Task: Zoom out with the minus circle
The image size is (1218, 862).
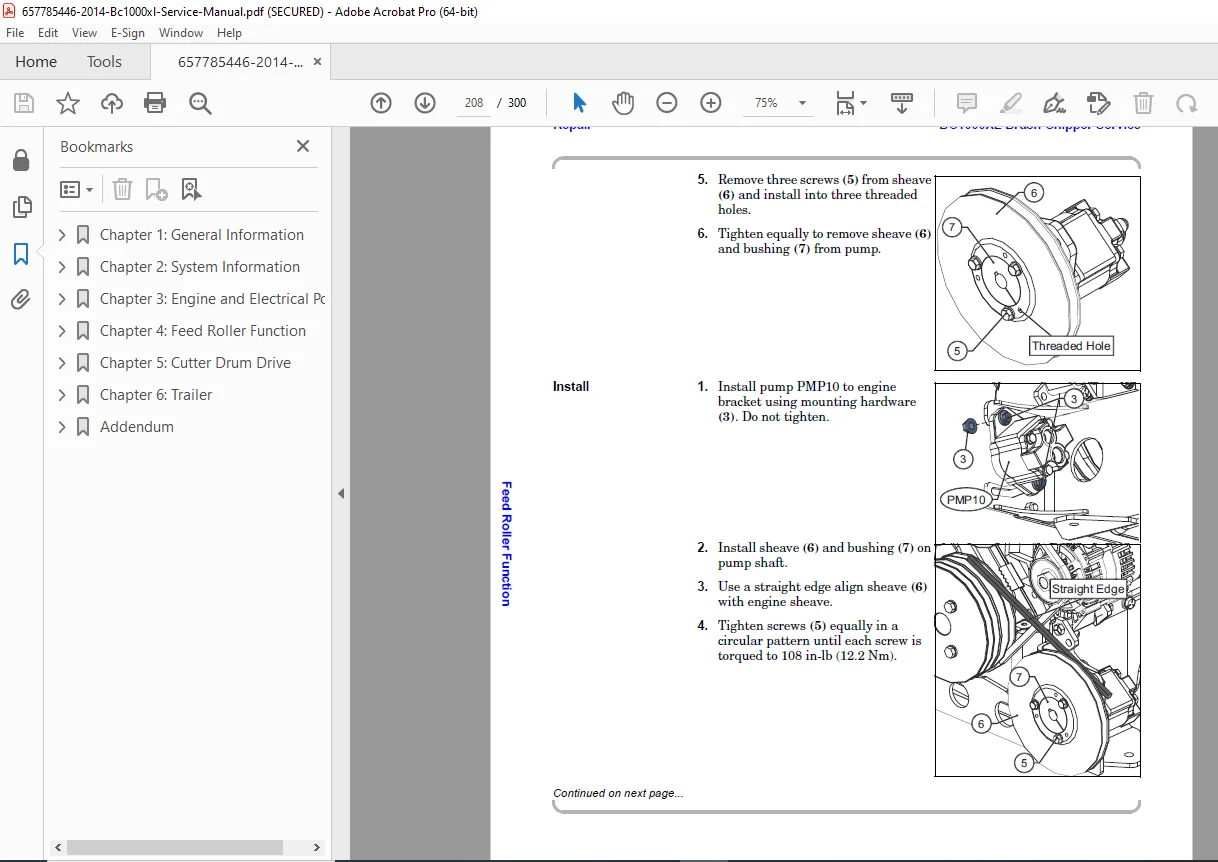Action: [x=667, y=103]
